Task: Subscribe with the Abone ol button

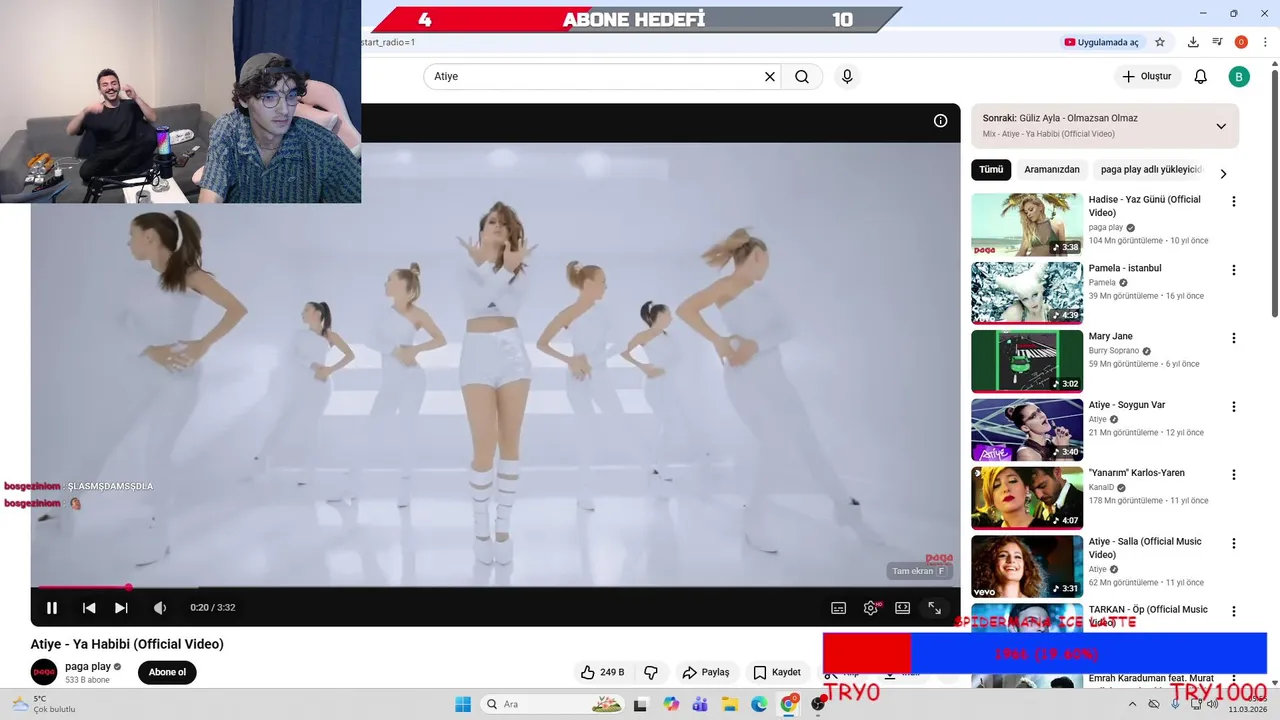Action: tap(167, 672)
